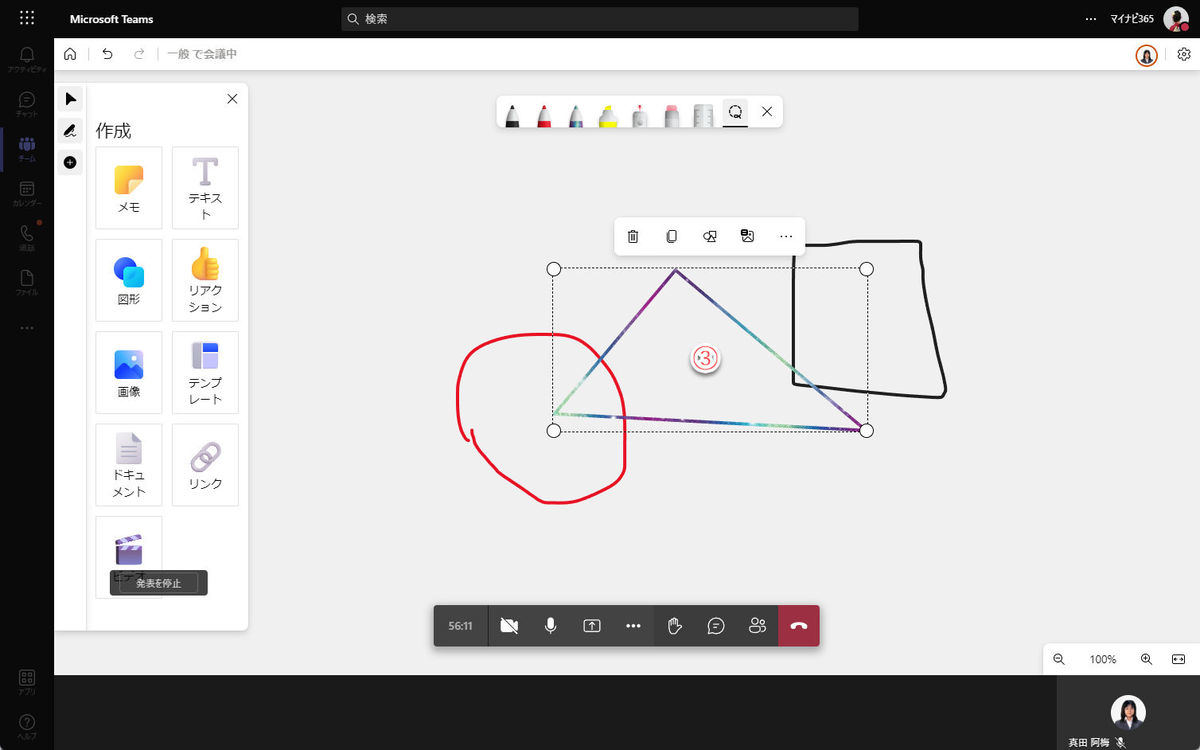
Task: Open more options for selection
Action: coord(786,236)
